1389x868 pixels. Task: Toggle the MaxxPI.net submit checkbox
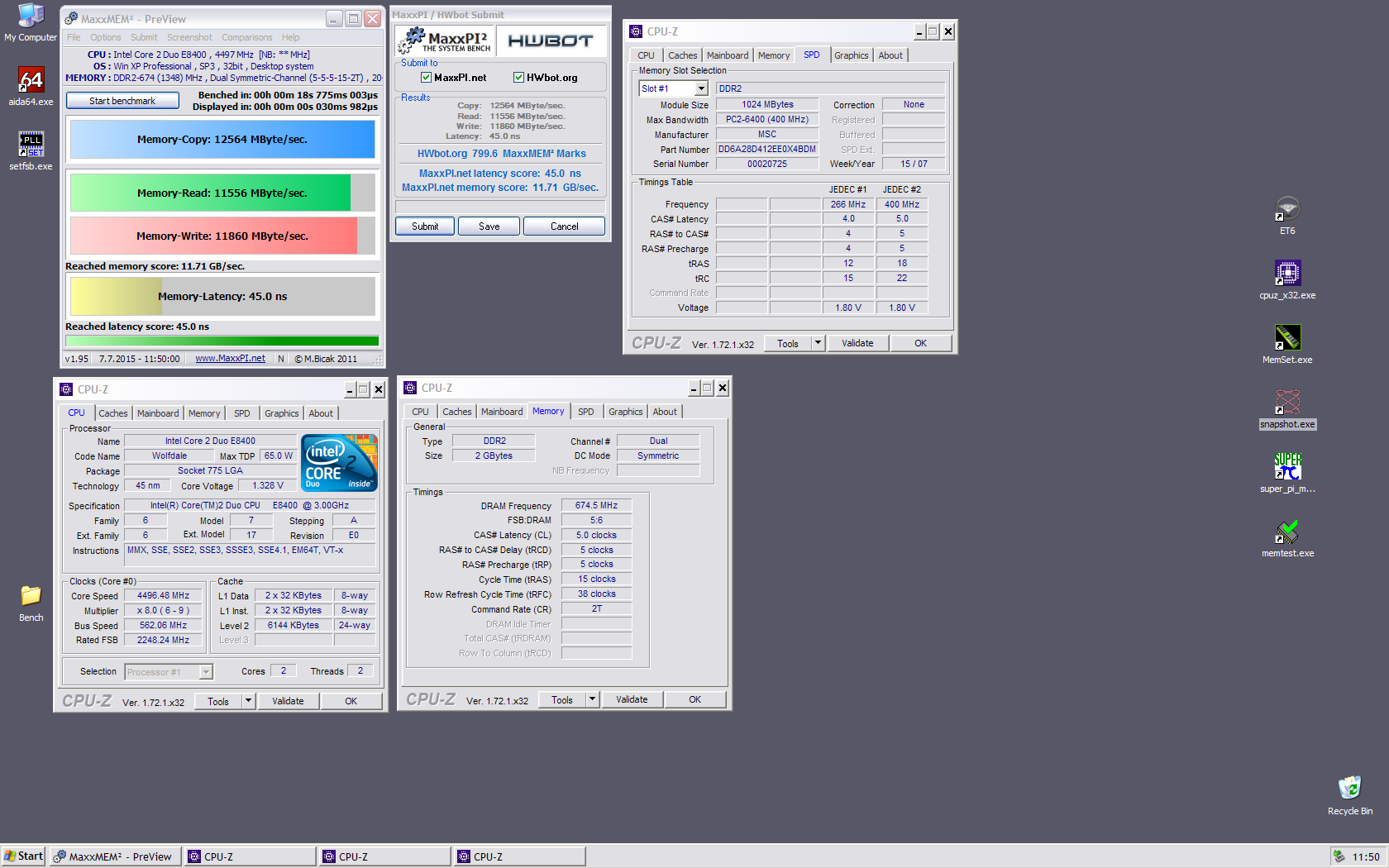coord(426,78)
